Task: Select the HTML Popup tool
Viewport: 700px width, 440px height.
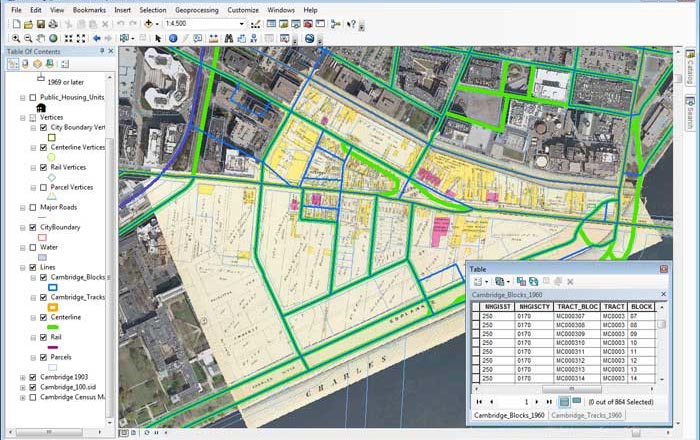Action: point(198,39)
